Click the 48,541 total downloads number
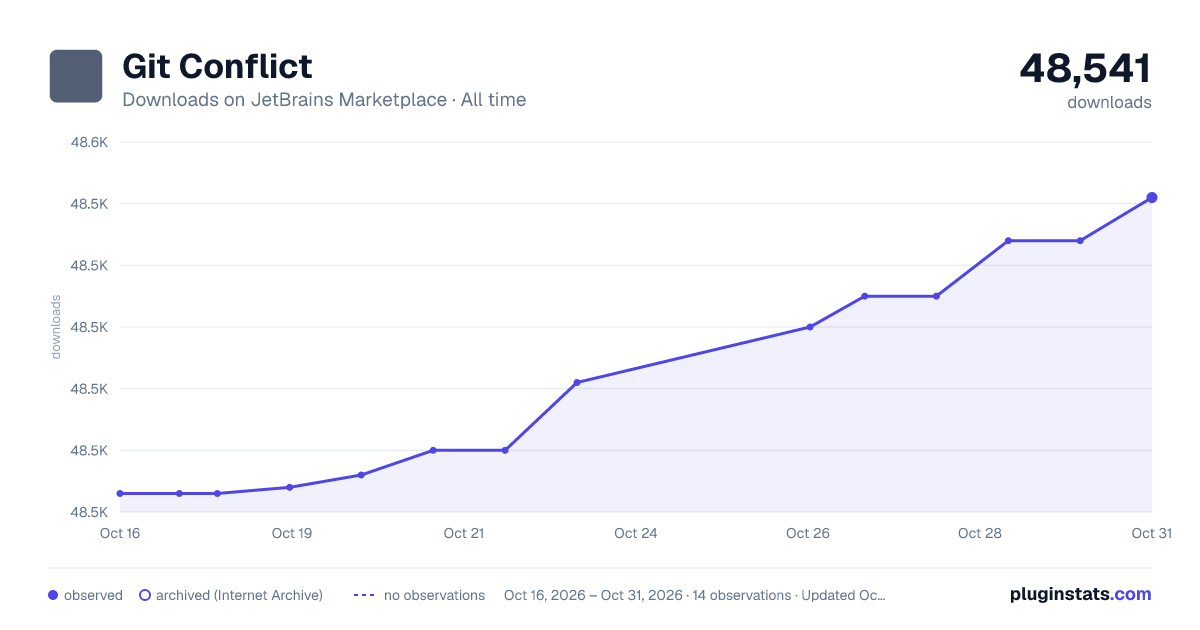The height and width of the screenshot is (630, 1200). (x=1085, y=68)
